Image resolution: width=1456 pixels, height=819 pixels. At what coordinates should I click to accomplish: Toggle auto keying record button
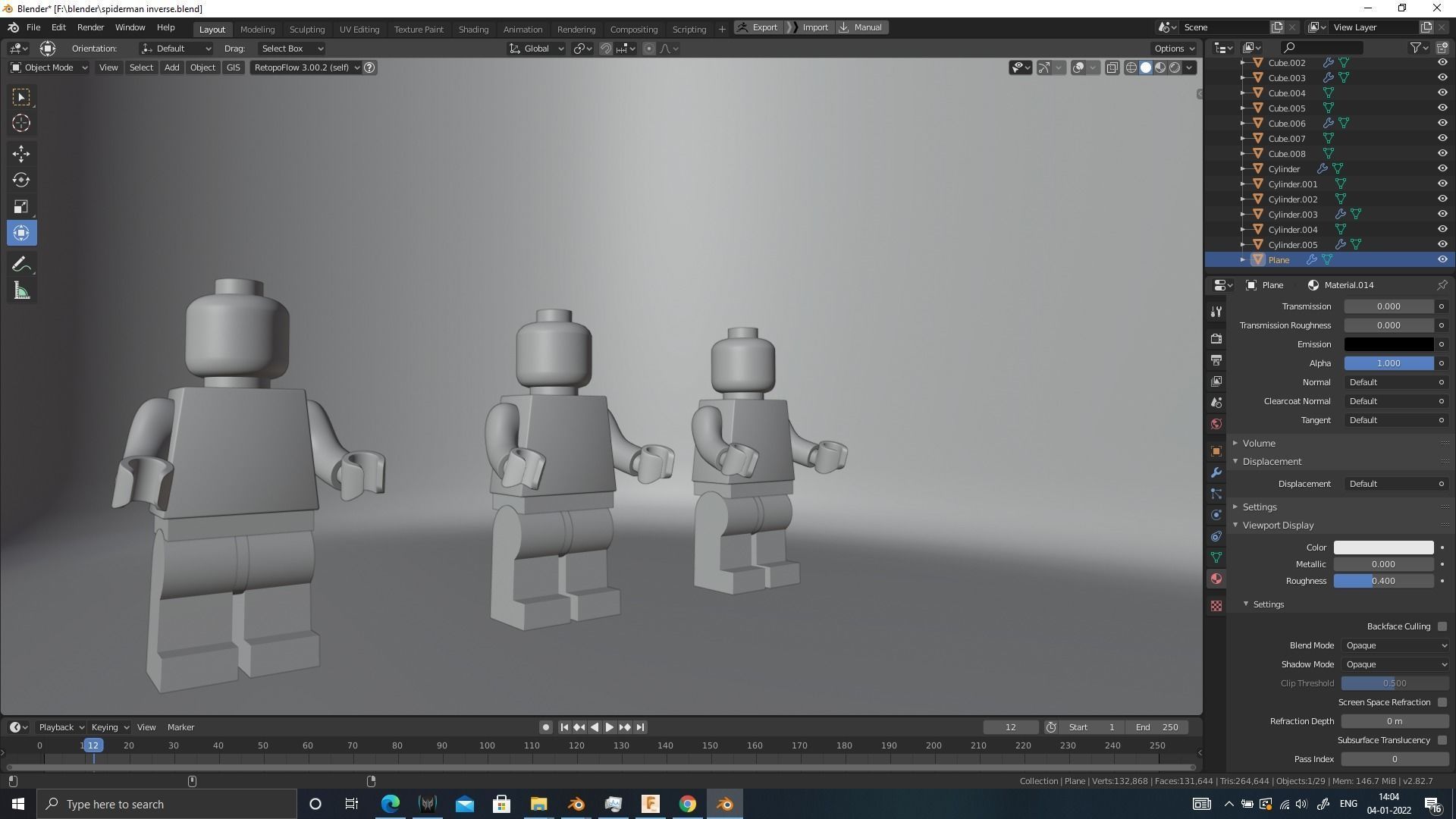coord(545,727)
